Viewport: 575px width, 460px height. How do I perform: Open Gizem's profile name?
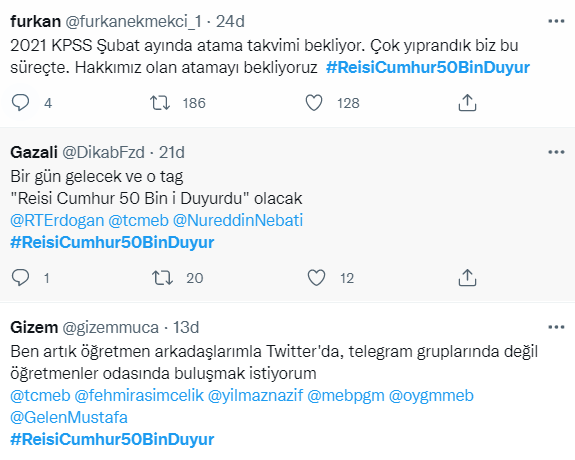pyautogui.click(x=34, y=327)
